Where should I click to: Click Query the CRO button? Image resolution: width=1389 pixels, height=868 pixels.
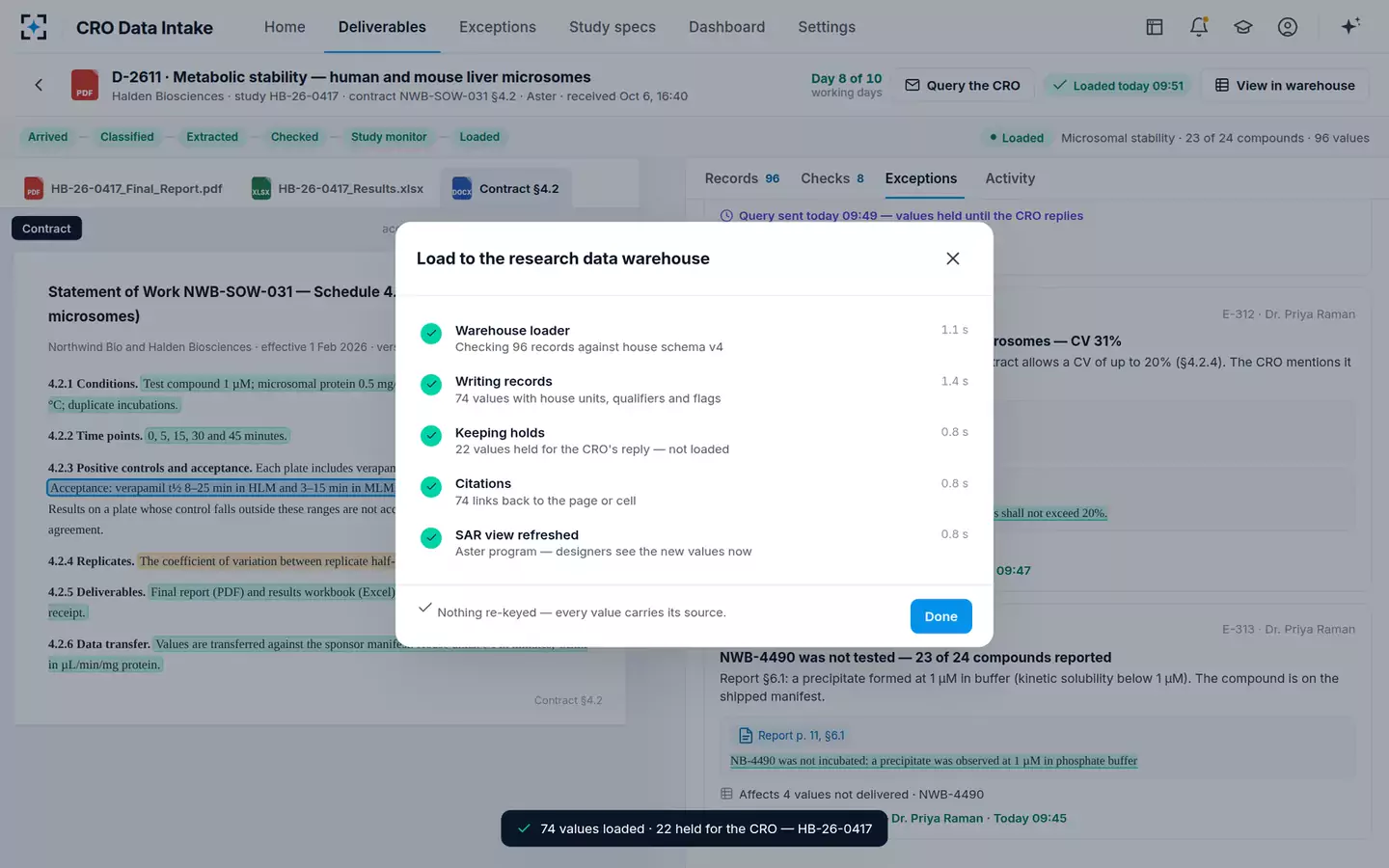963,85
